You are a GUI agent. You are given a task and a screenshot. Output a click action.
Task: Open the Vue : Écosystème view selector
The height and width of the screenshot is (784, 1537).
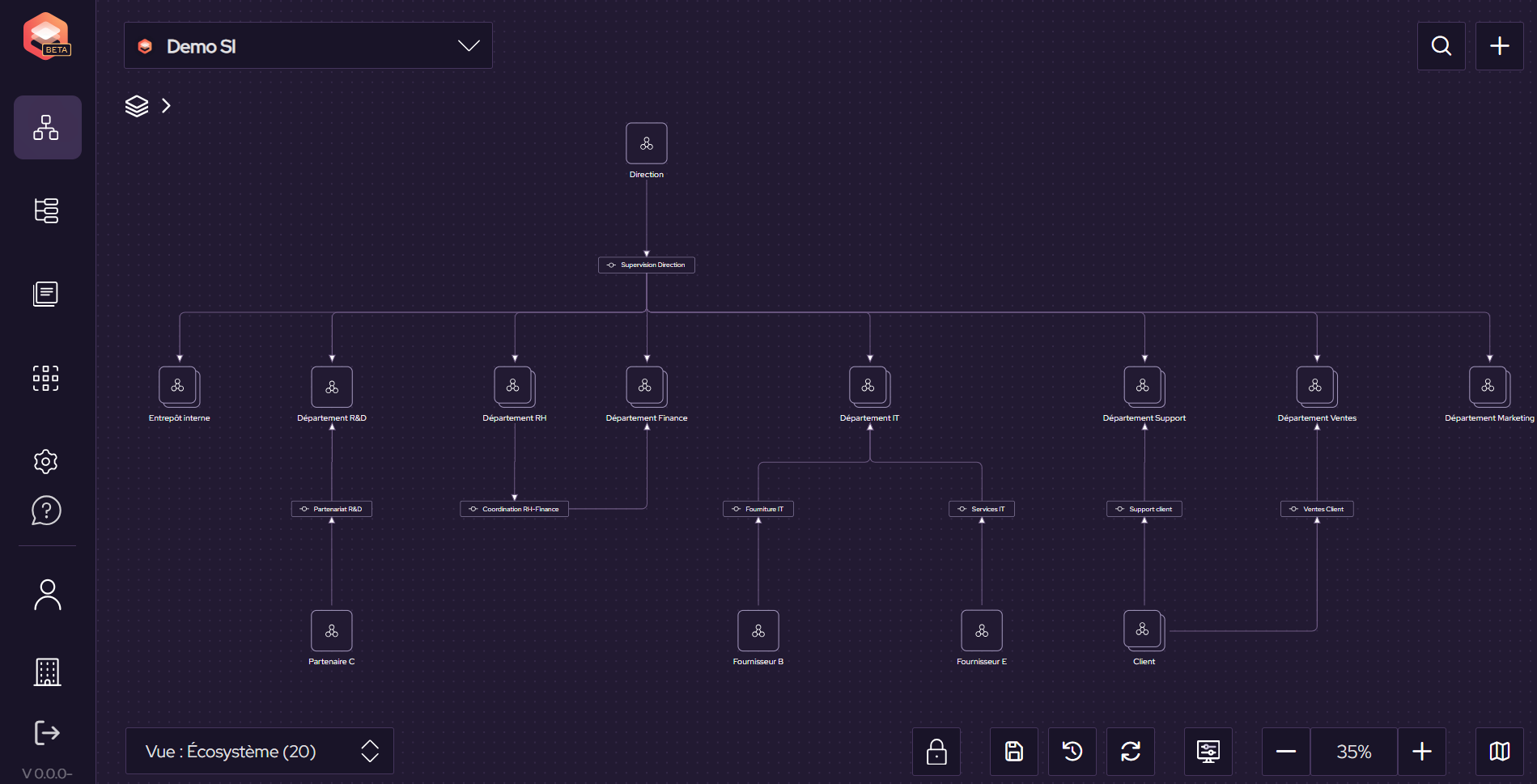coord(259,752)
